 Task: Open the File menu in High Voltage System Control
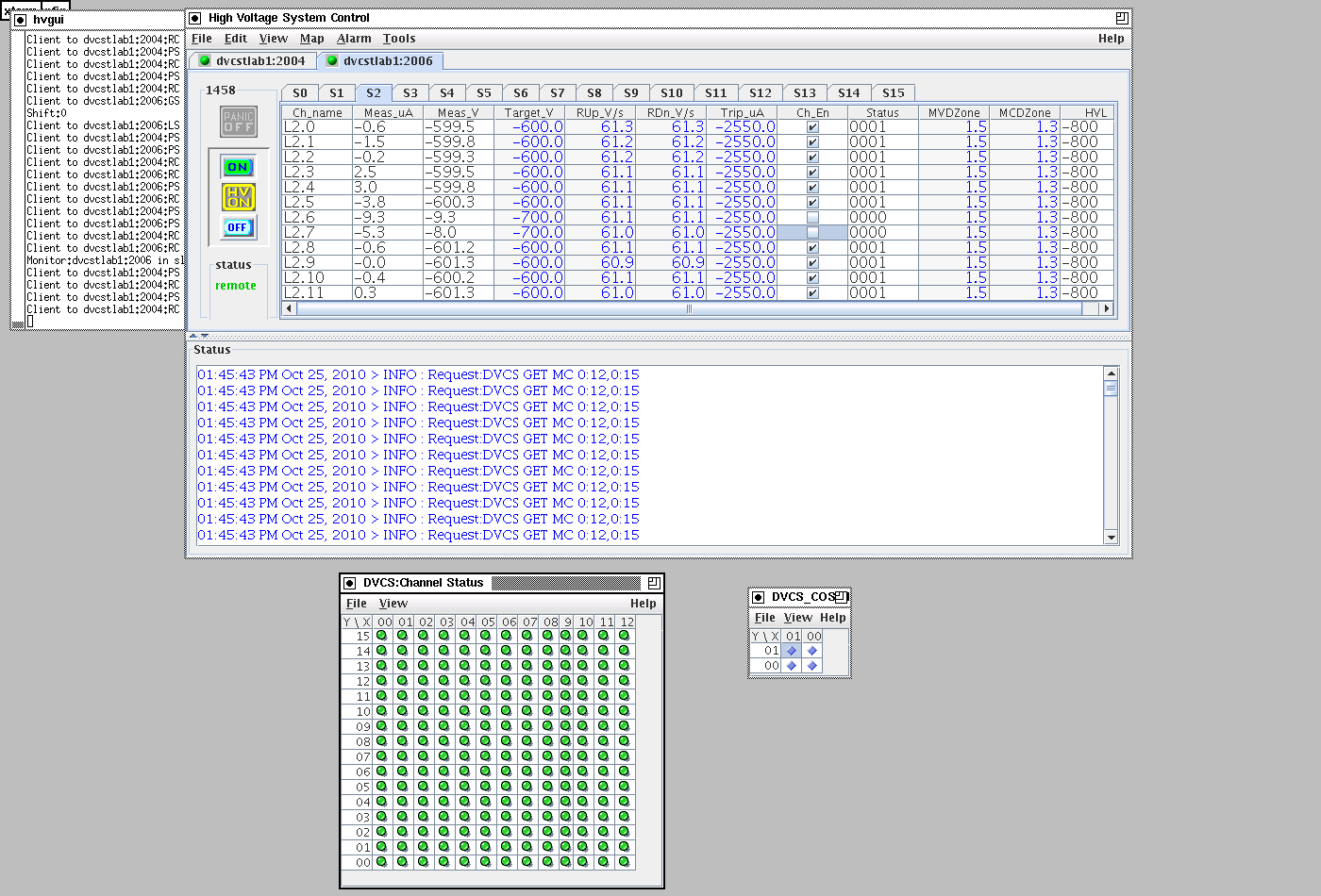202,39
